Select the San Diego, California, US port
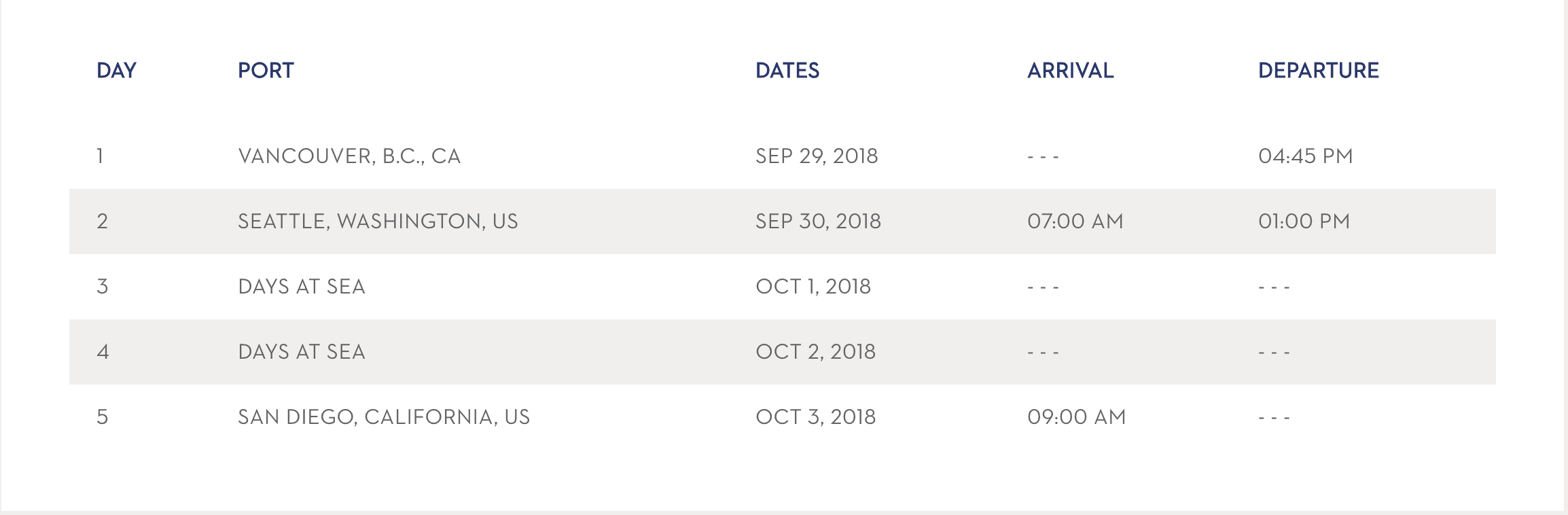This screenshot has height=515, width=1568. click(384, 417)
